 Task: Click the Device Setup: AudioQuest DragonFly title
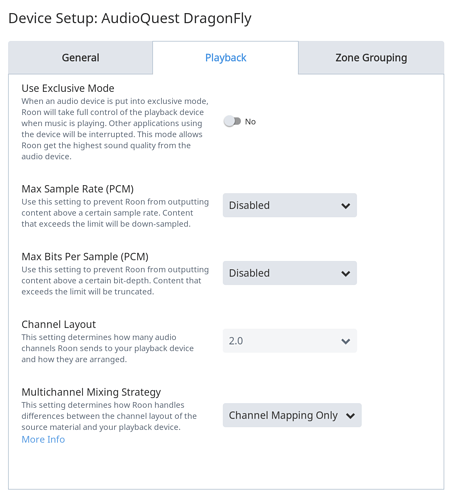click(130, 18)
